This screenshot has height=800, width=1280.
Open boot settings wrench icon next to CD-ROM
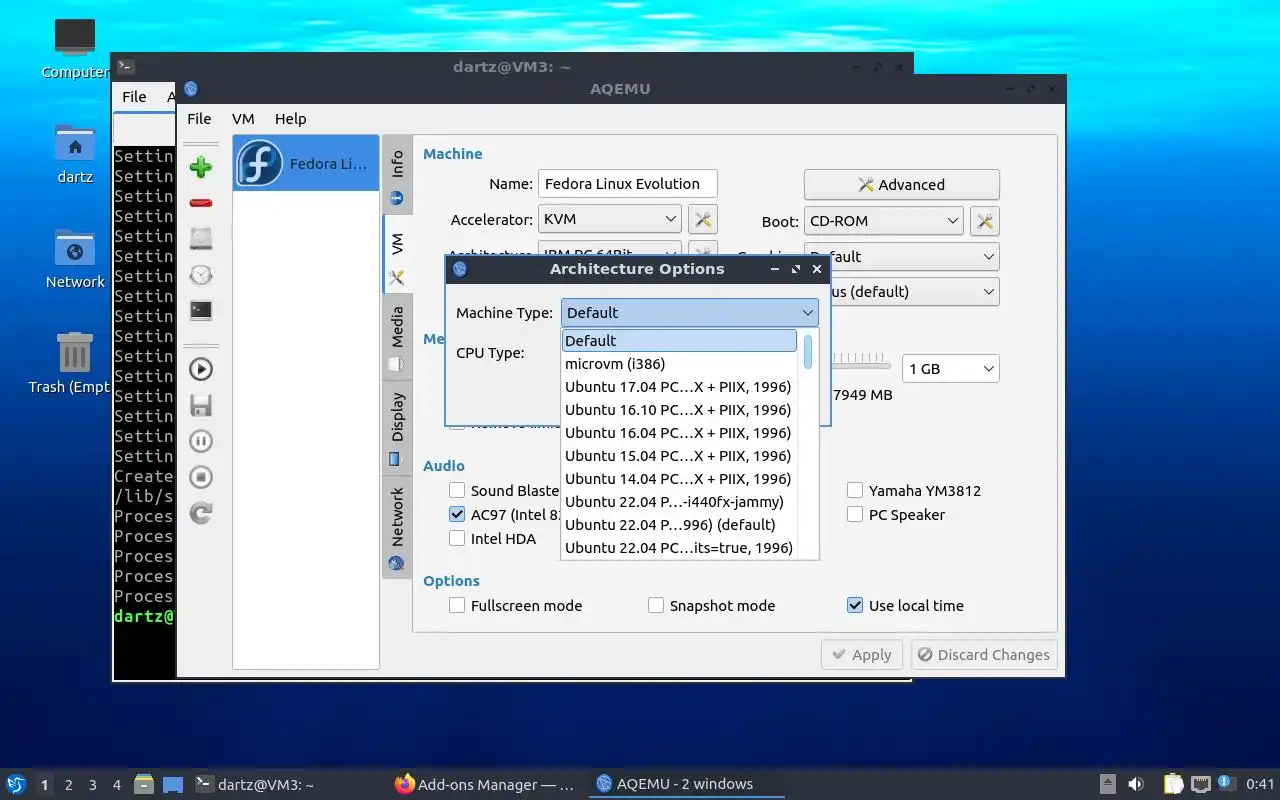(985, 221)
